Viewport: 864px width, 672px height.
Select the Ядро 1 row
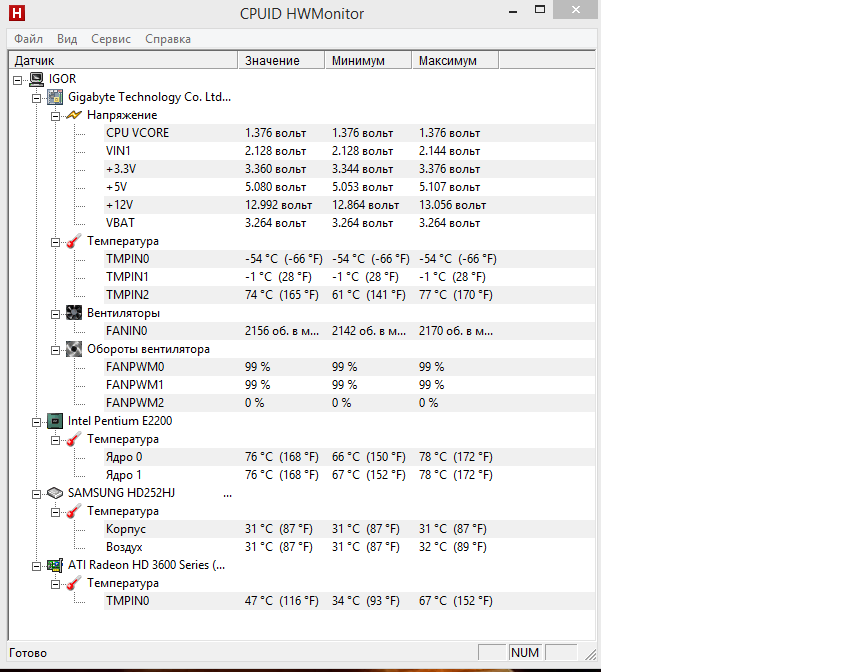click(349, 475)
